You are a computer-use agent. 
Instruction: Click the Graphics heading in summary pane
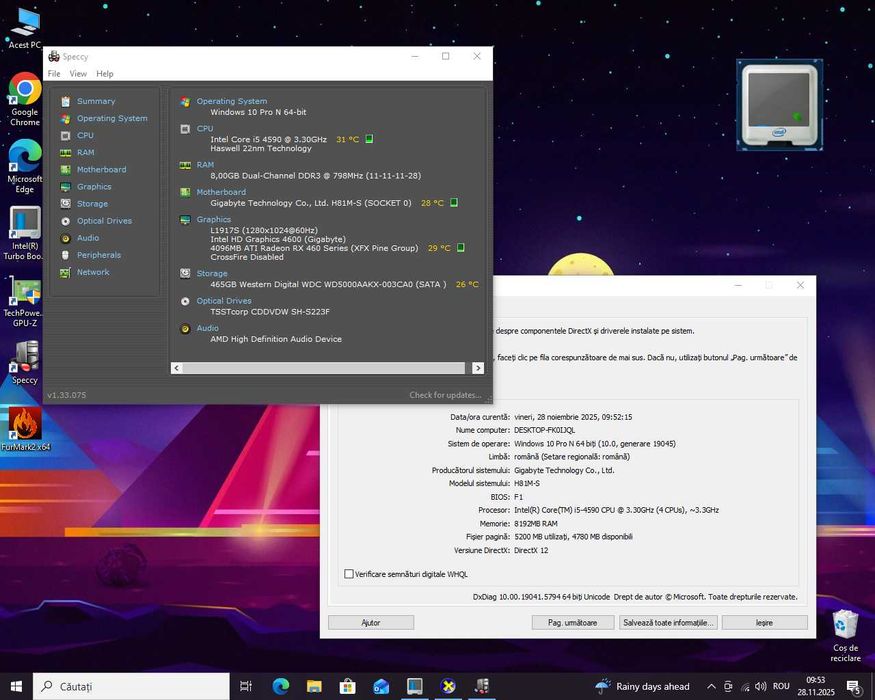214,219
